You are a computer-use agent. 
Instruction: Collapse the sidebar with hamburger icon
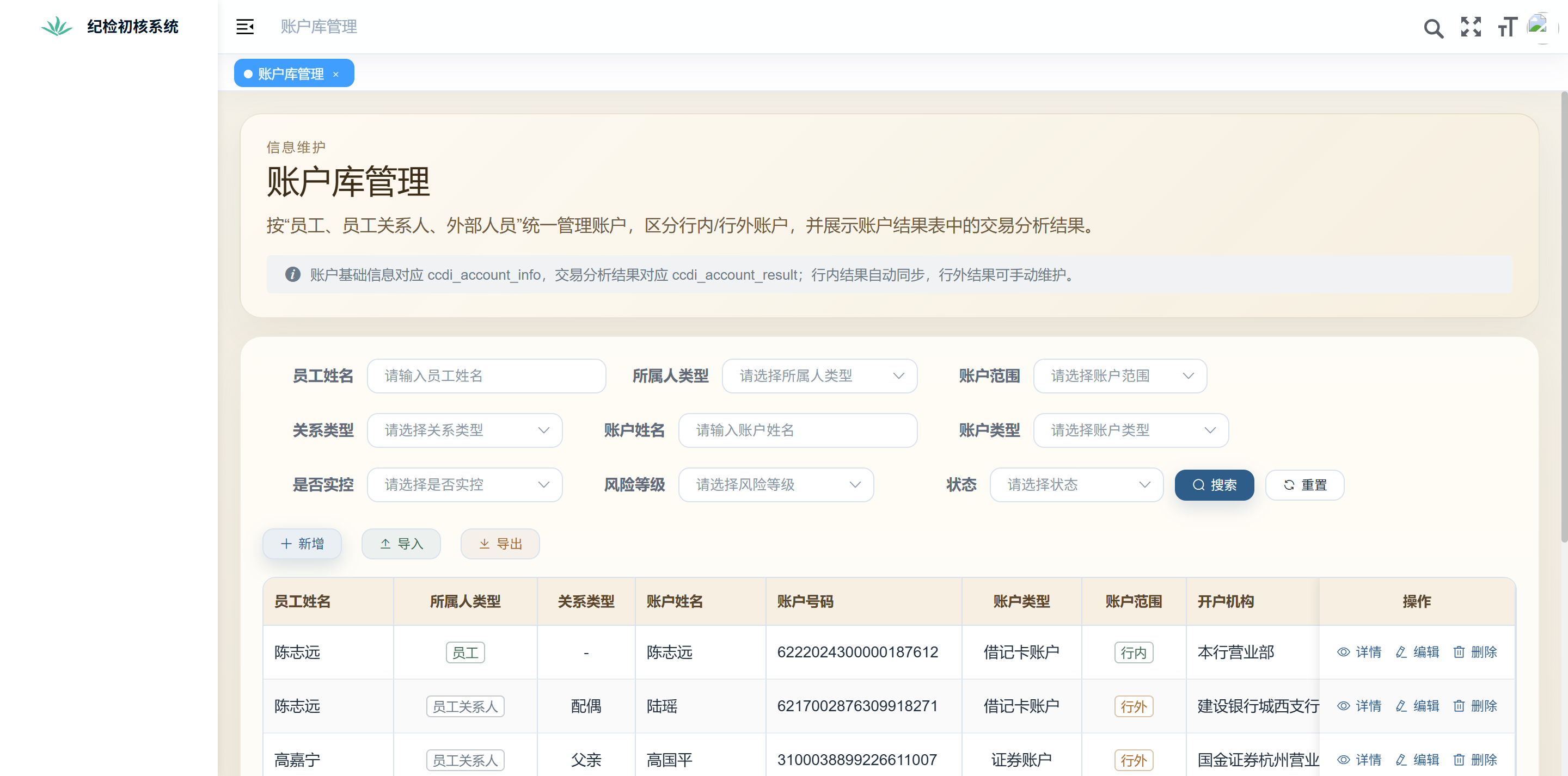pos(244,27)
